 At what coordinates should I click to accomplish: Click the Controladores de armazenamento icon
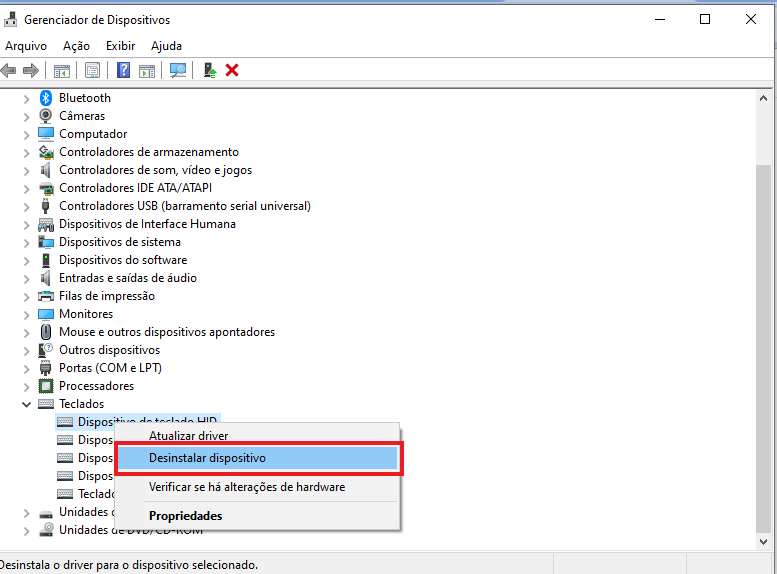pos(46,152)
